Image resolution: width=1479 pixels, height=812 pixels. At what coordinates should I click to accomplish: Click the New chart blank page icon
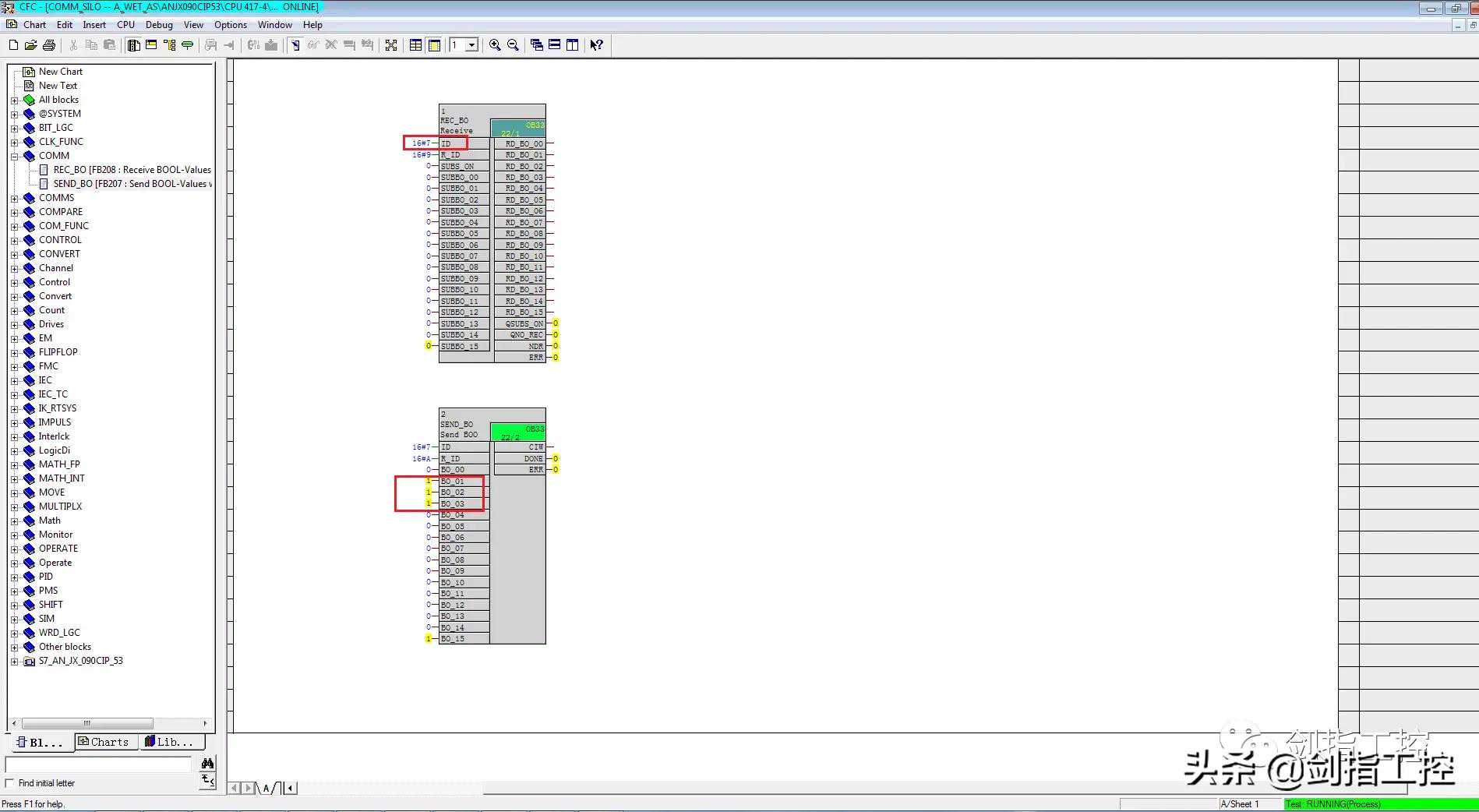click(x=13, y=45)
